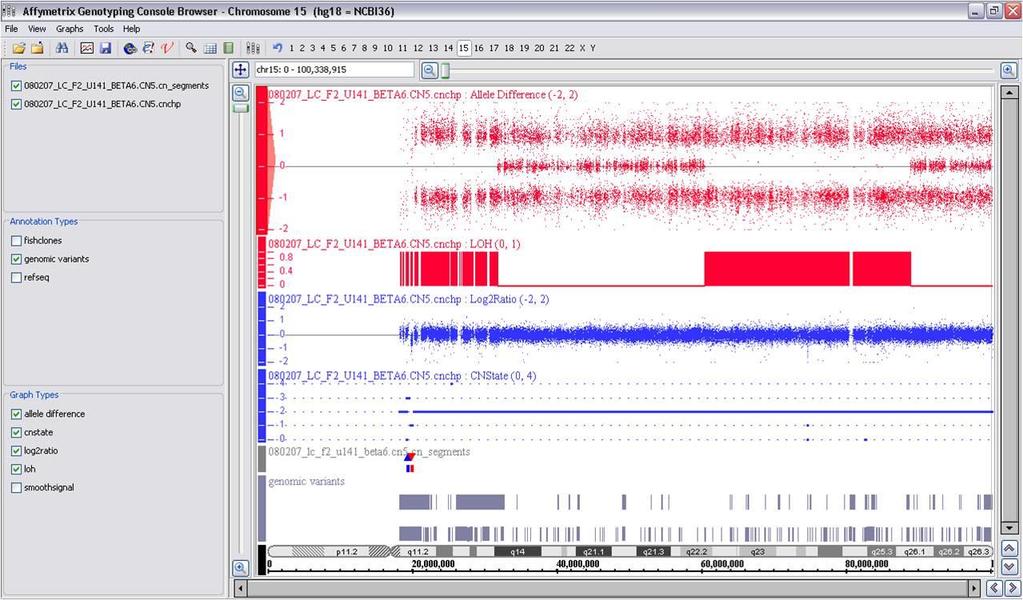
Task: Uncheck the cn_segments file checkbox
Action: [x=16, y=85]
